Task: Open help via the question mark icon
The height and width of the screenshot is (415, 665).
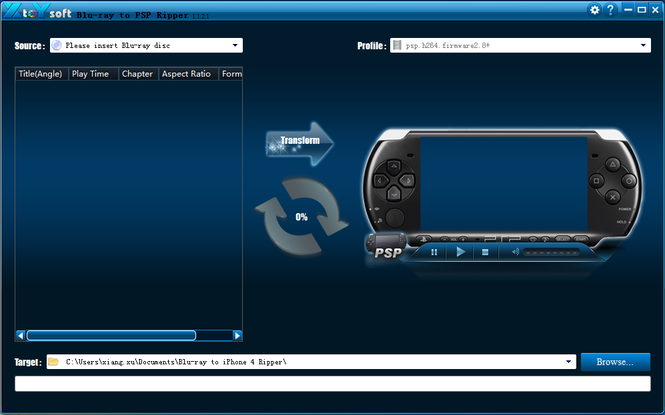Action: 610,10
